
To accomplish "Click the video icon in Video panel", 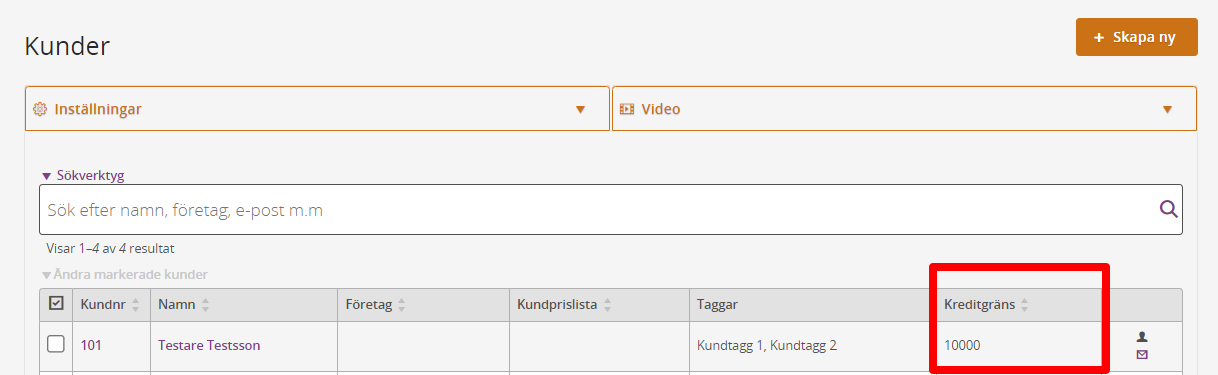I will point(627,109).
